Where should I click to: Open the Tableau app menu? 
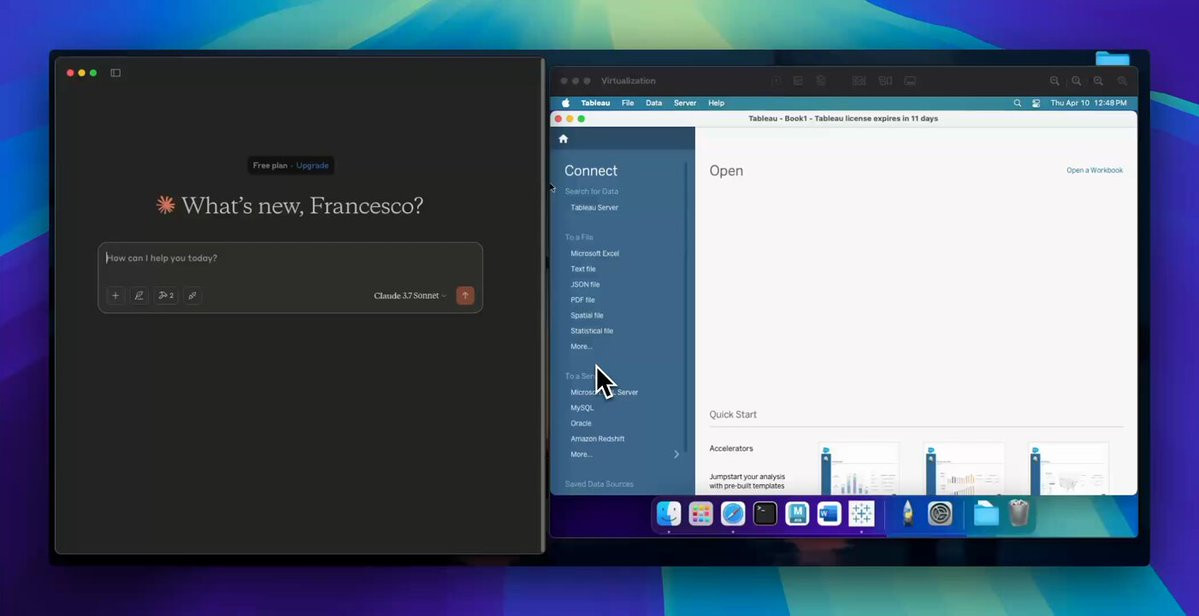tap(596, 103)
